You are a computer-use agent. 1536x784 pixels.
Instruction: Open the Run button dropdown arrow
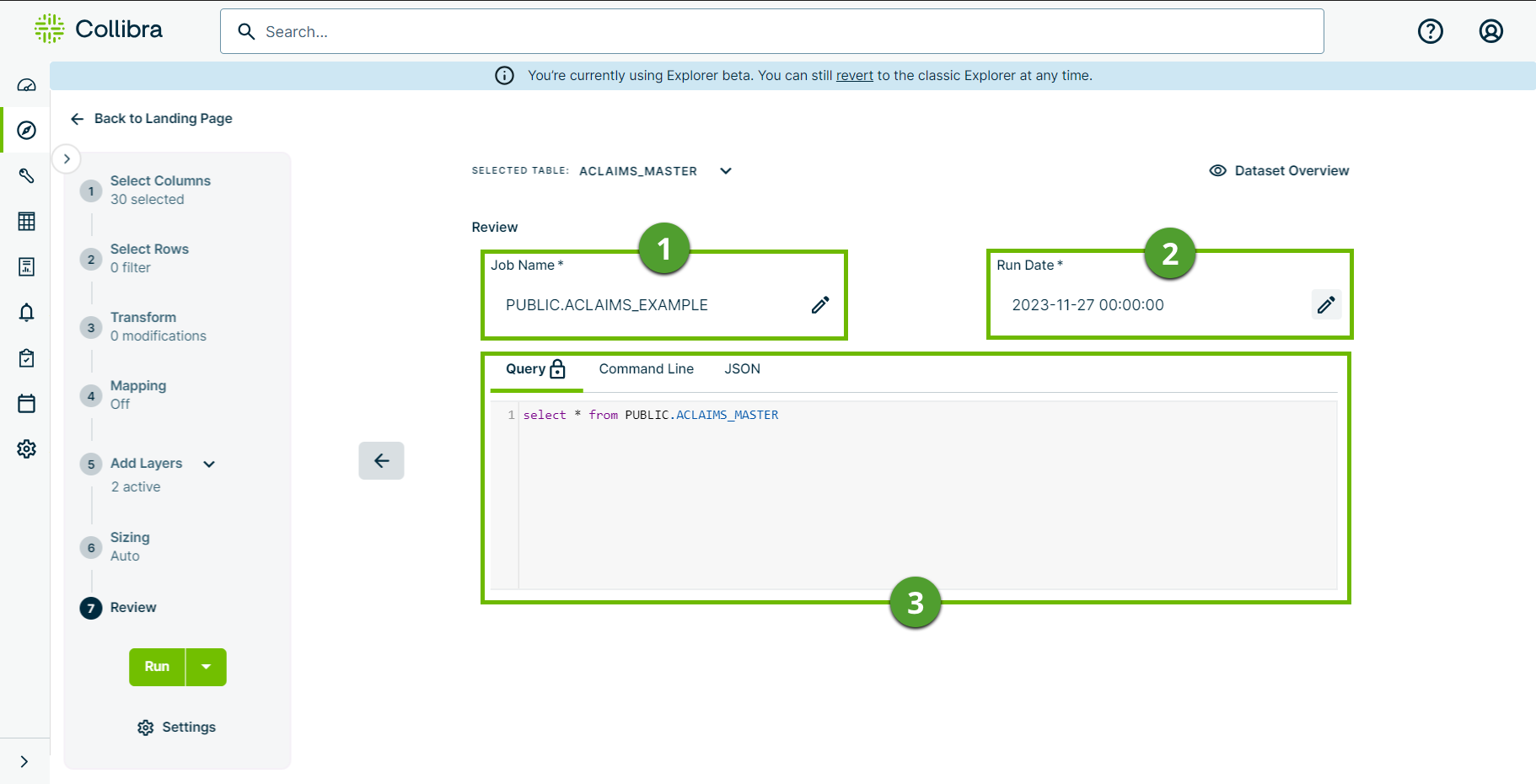pos(207,667)
